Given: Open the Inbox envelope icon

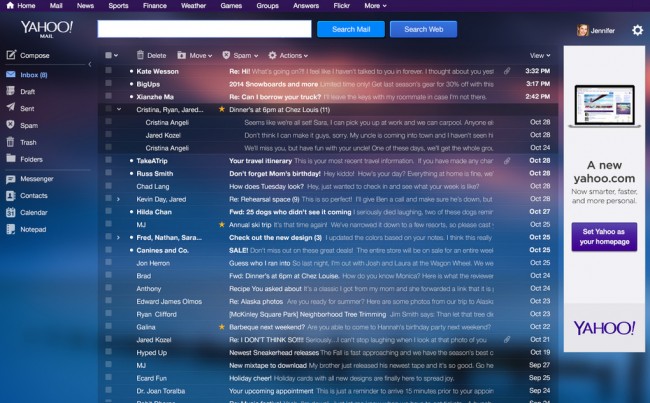Looking at the screenshot, I should tap(11, 75).
